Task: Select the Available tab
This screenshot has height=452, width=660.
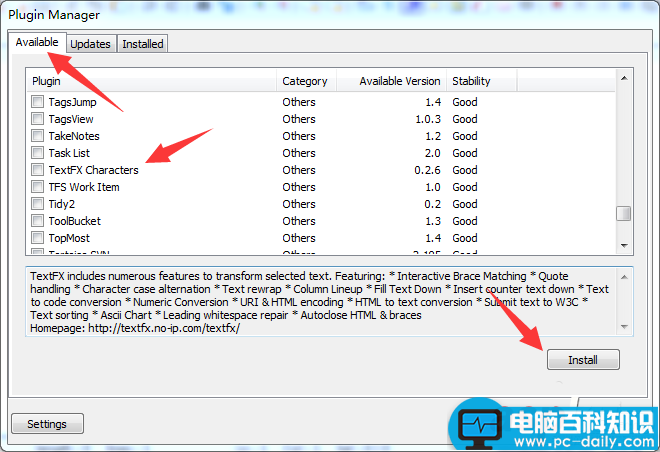Action: (x=37, y=43)
